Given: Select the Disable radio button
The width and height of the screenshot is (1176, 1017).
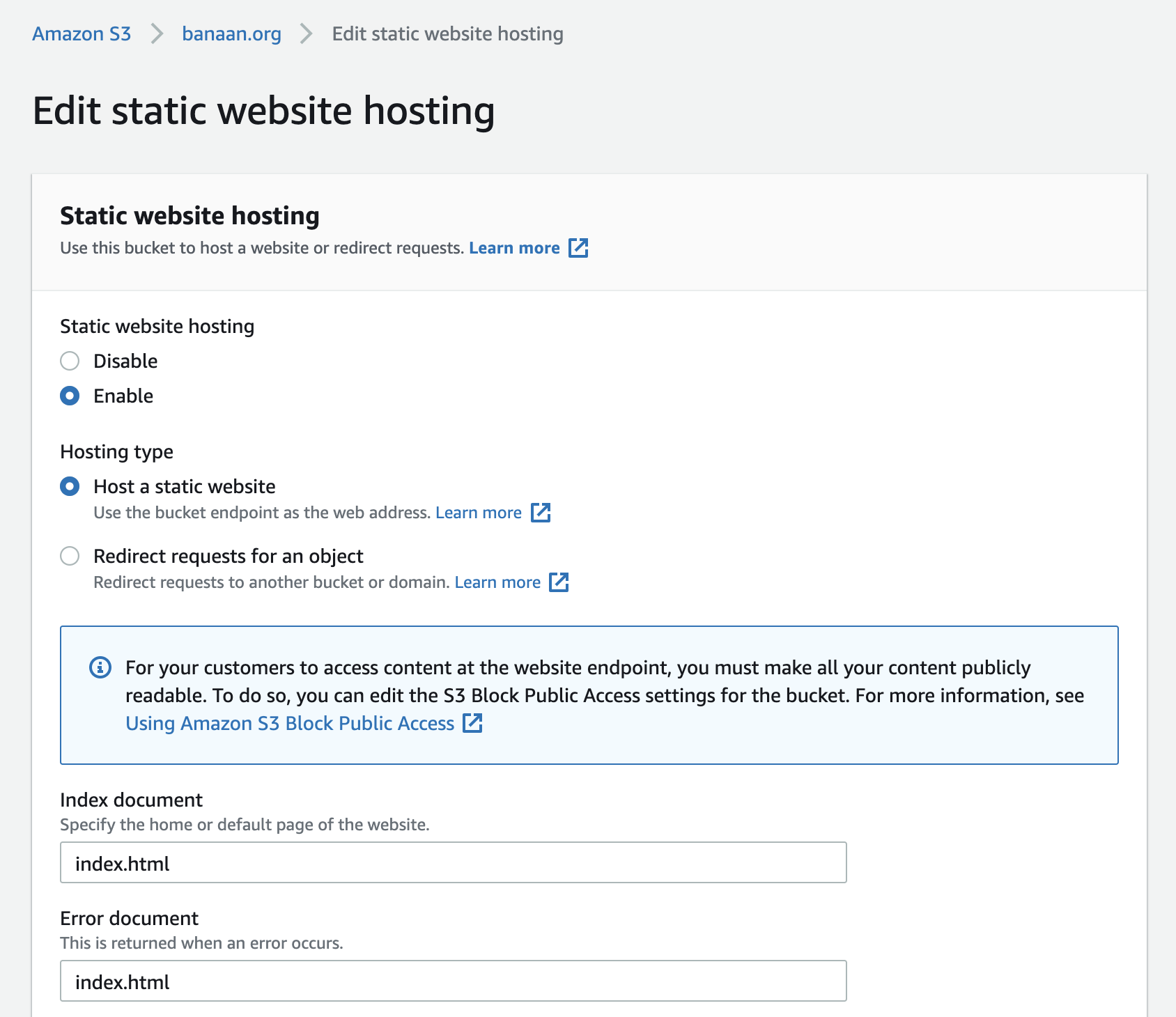Looking at the screenshot, I should (x=70, y=361).
